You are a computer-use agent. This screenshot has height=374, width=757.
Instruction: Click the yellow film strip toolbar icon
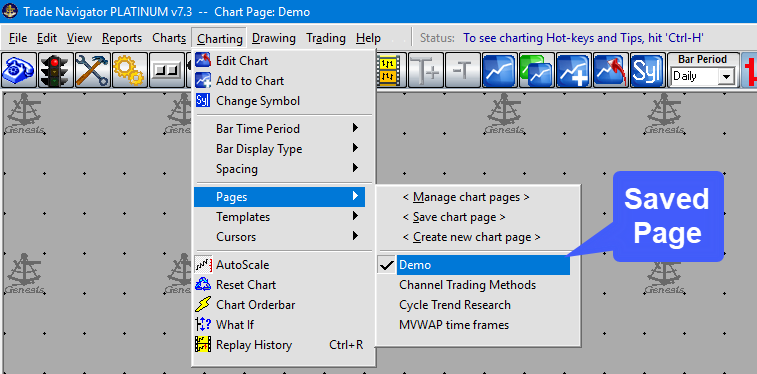[x=388, y=70]
